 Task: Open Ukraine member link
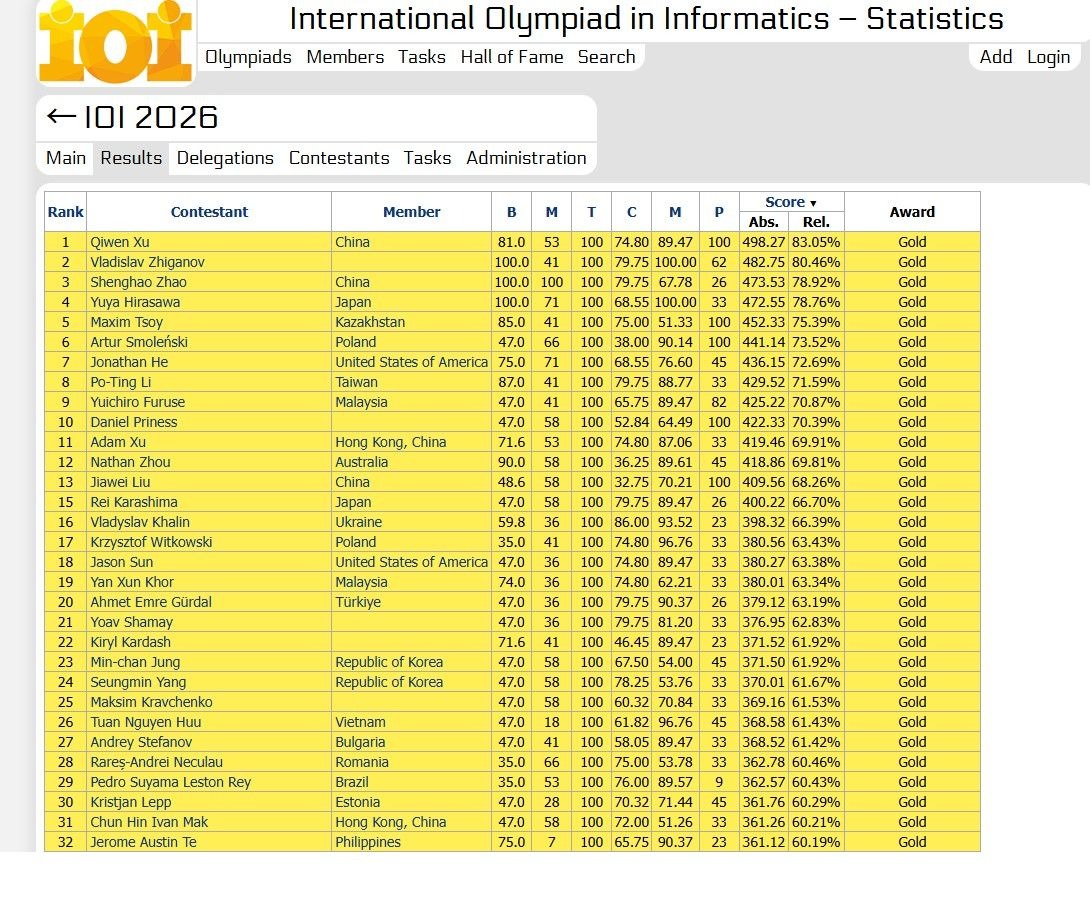coord(359,522)
